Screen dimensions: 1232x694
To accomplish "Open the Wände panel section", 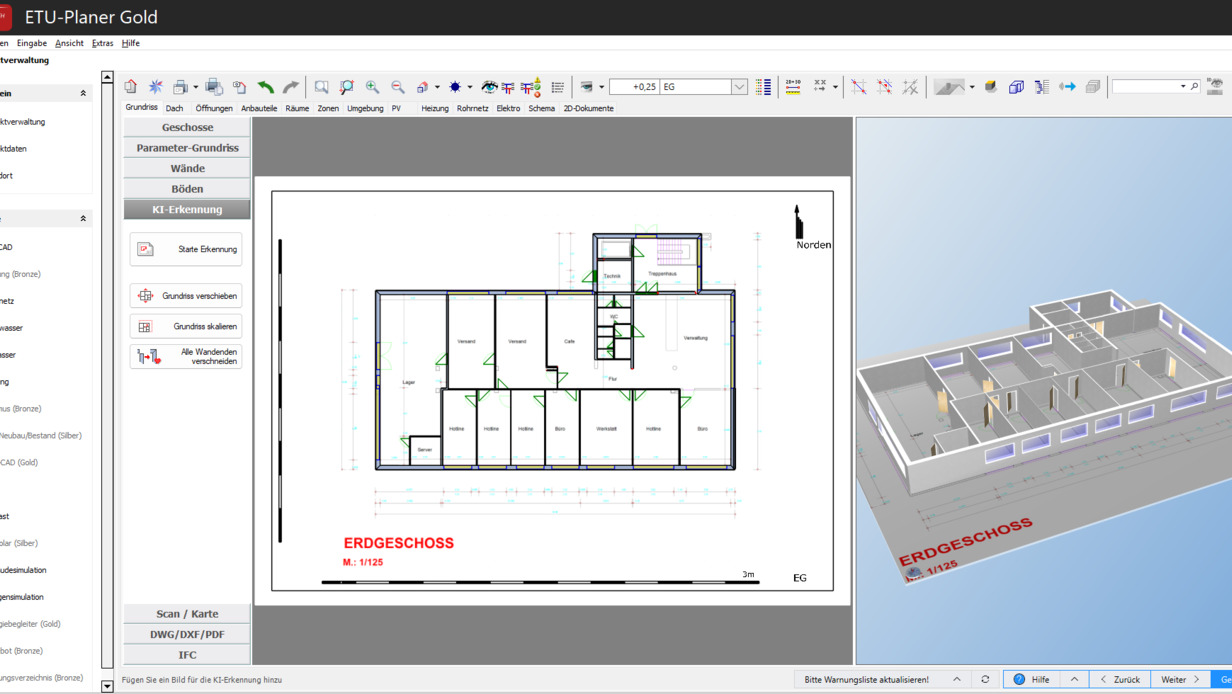I will 187,168.
